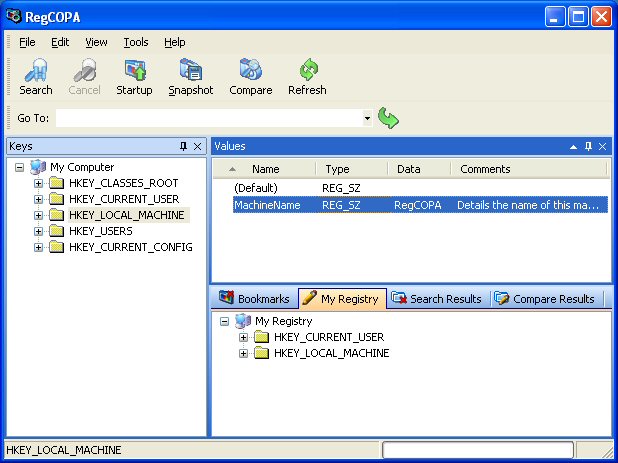618x463 pixels.
Task: Pin the Keys panel
Action: pyautogui.click(x=183, y=147)
